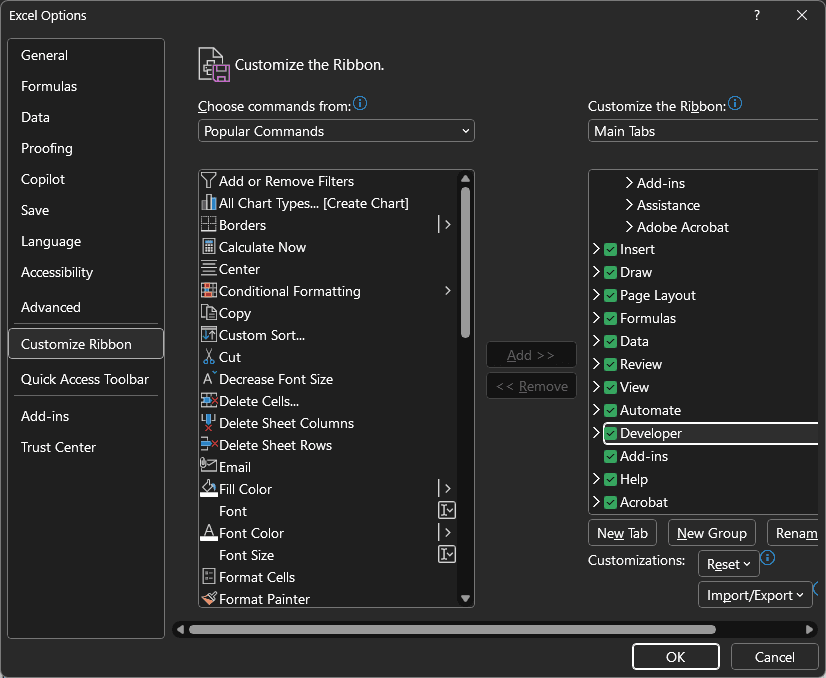Click the Borders grid icon
Image resolution: width=826 pixels, height=678 pixels.
(209, 225)
